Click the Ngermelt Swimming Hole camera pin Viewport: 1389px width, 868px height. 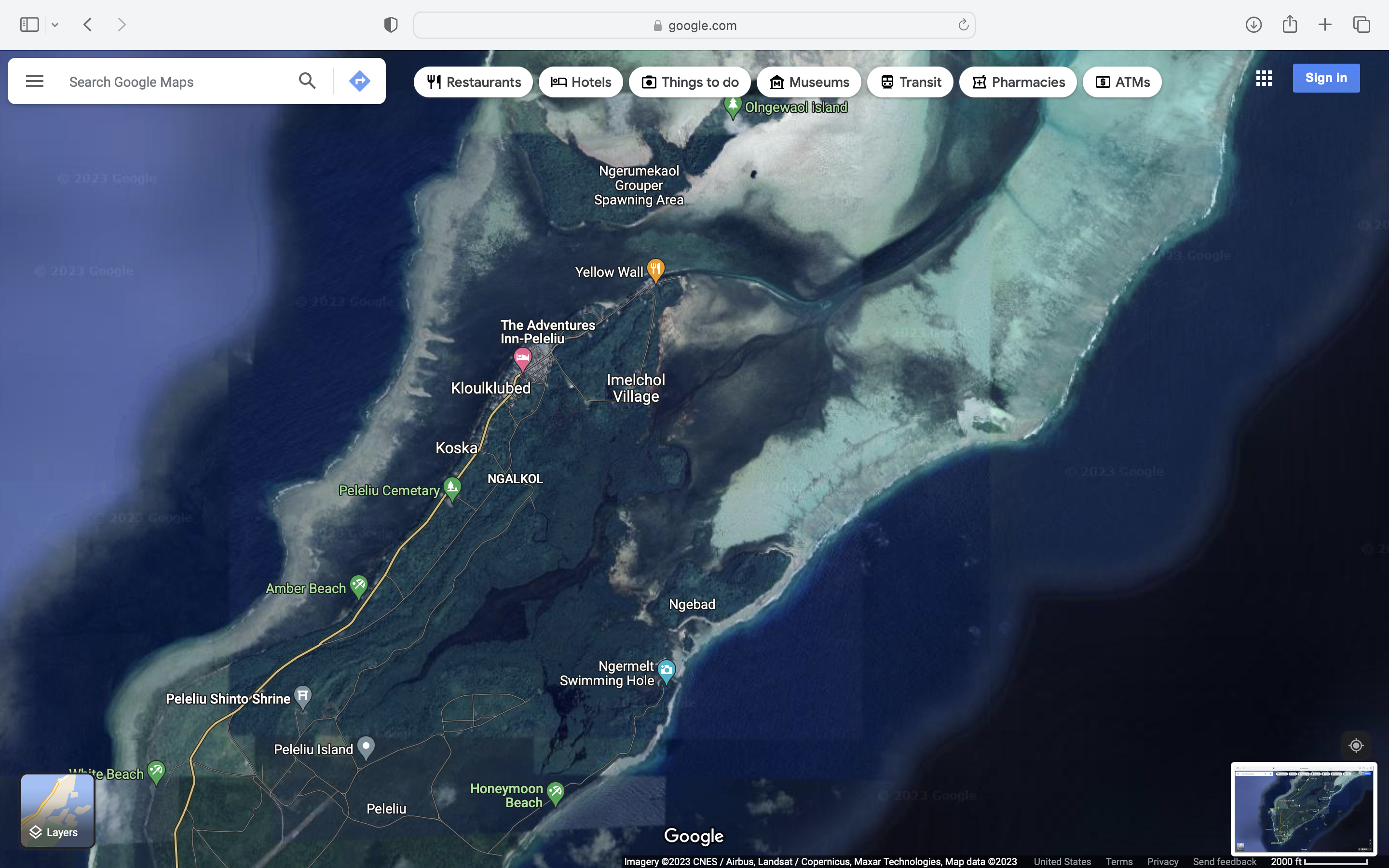pyautogui.click(x=667, y=670)
